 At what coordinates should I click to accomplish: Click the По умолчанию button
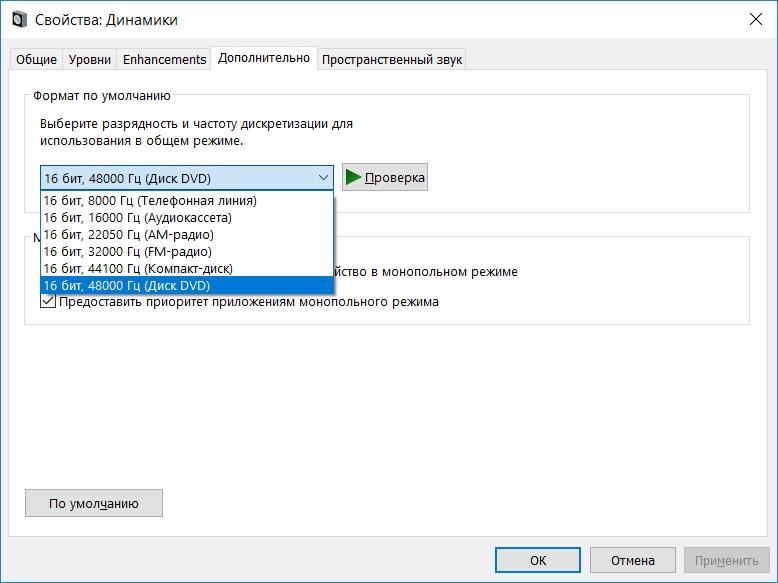click(93, 504)
